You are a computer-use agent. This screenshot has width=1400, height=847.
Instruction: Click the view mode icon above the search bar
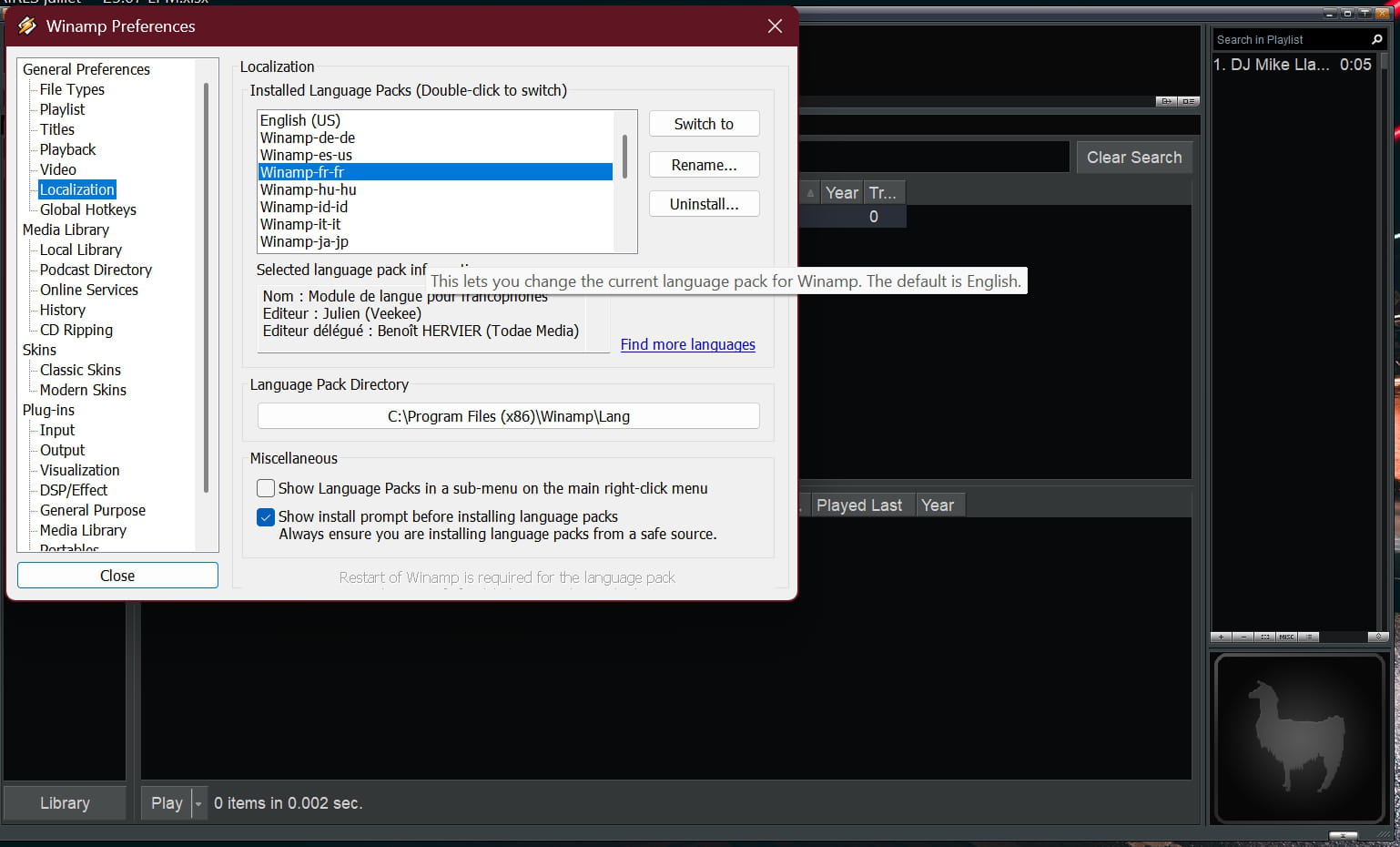coord(1188,101)
